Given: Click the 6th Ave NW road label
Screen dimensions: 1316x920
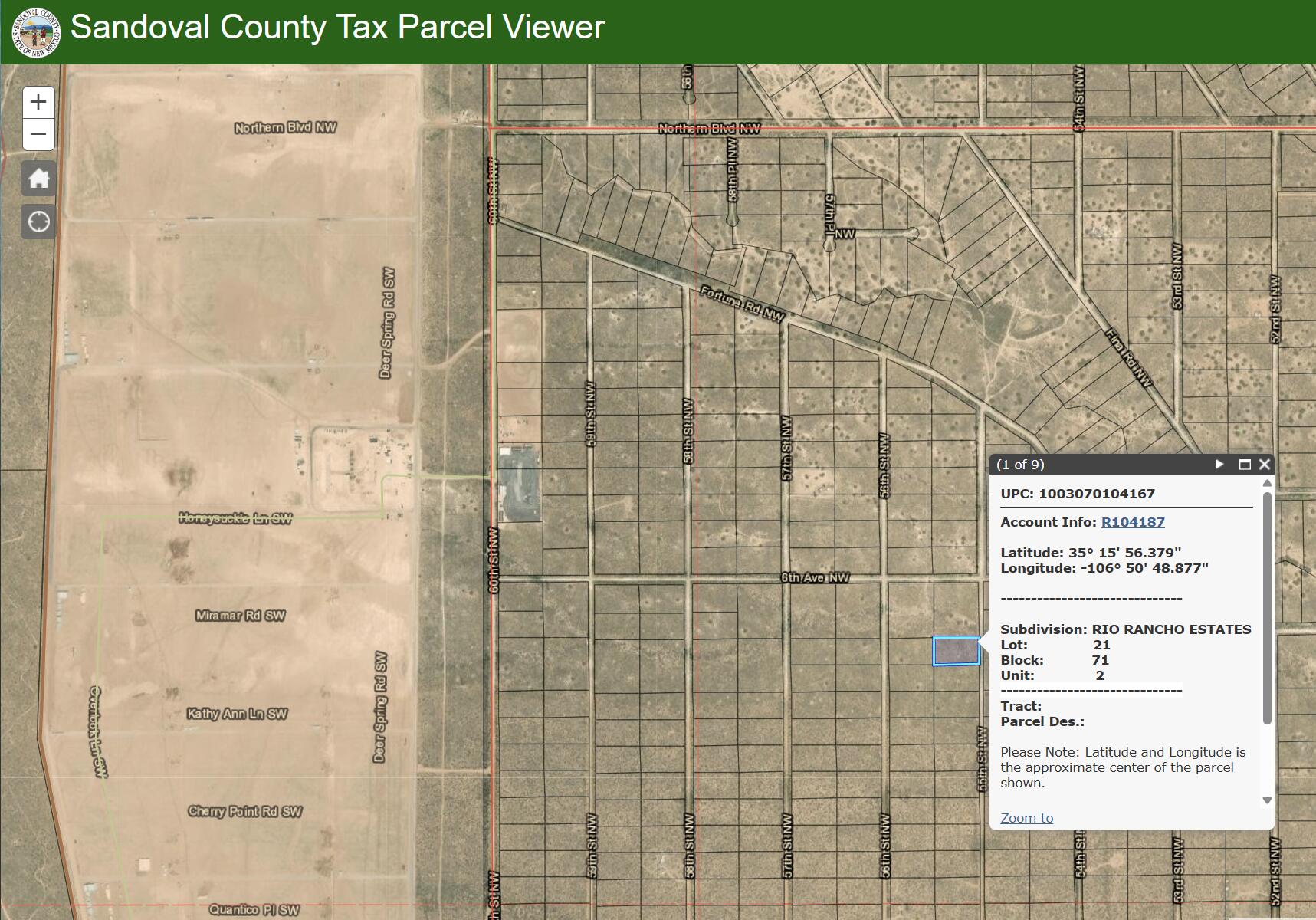Looking at the screenshot, I should [815, 578].
